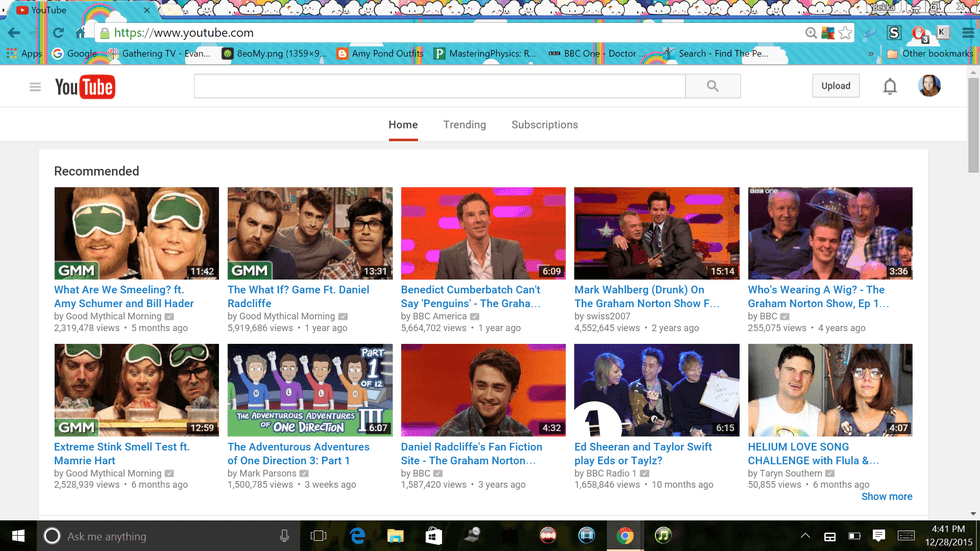The height and width of the screenshot is (551, 980).
Task: Switch to the Subscriptions tab
Action: [544, 125]
